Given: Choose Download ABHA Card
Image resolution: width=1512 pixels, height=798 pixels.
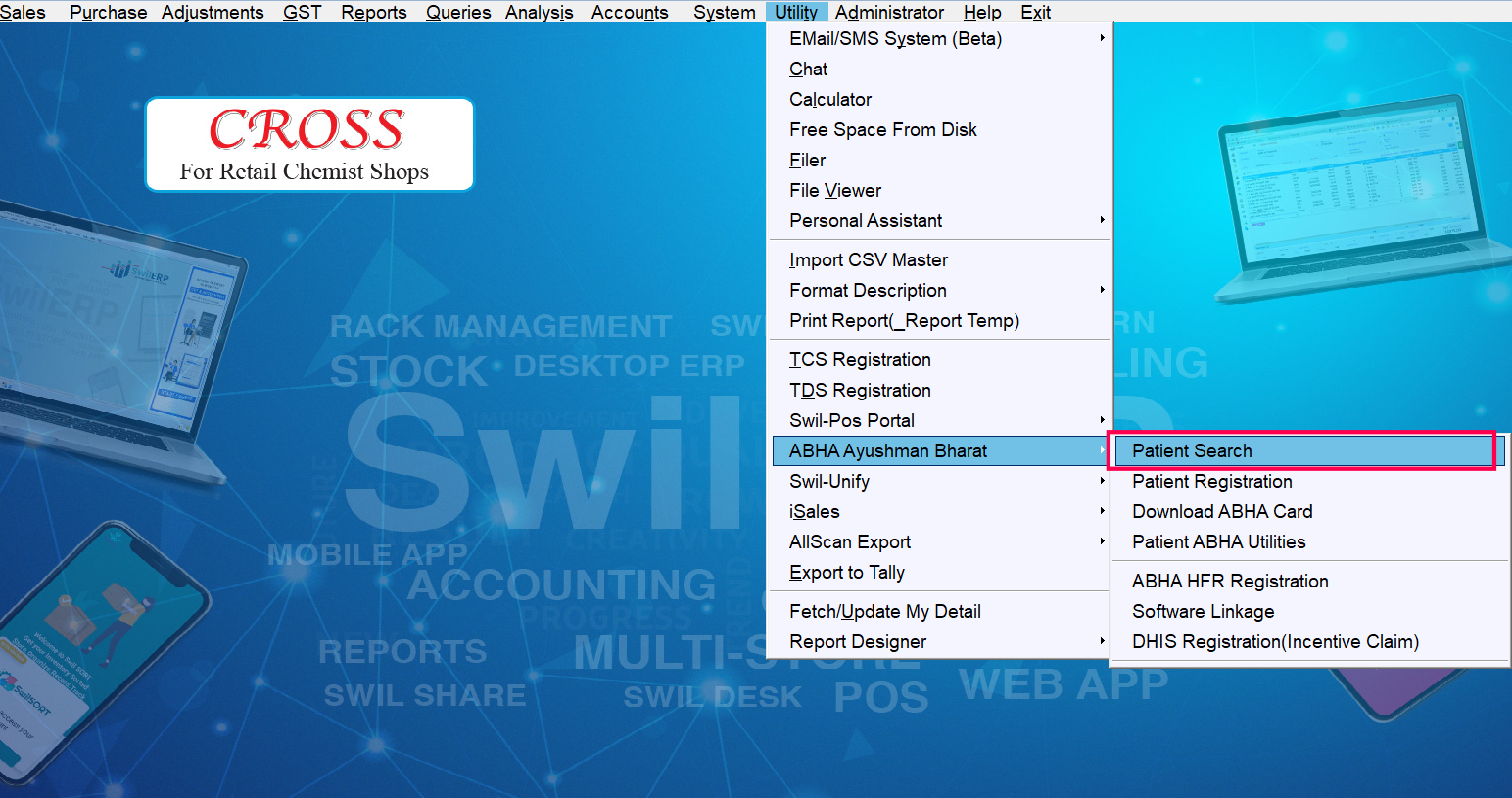Looking at the screenshot, I should pyautogui.click(x=1309, y=511).
